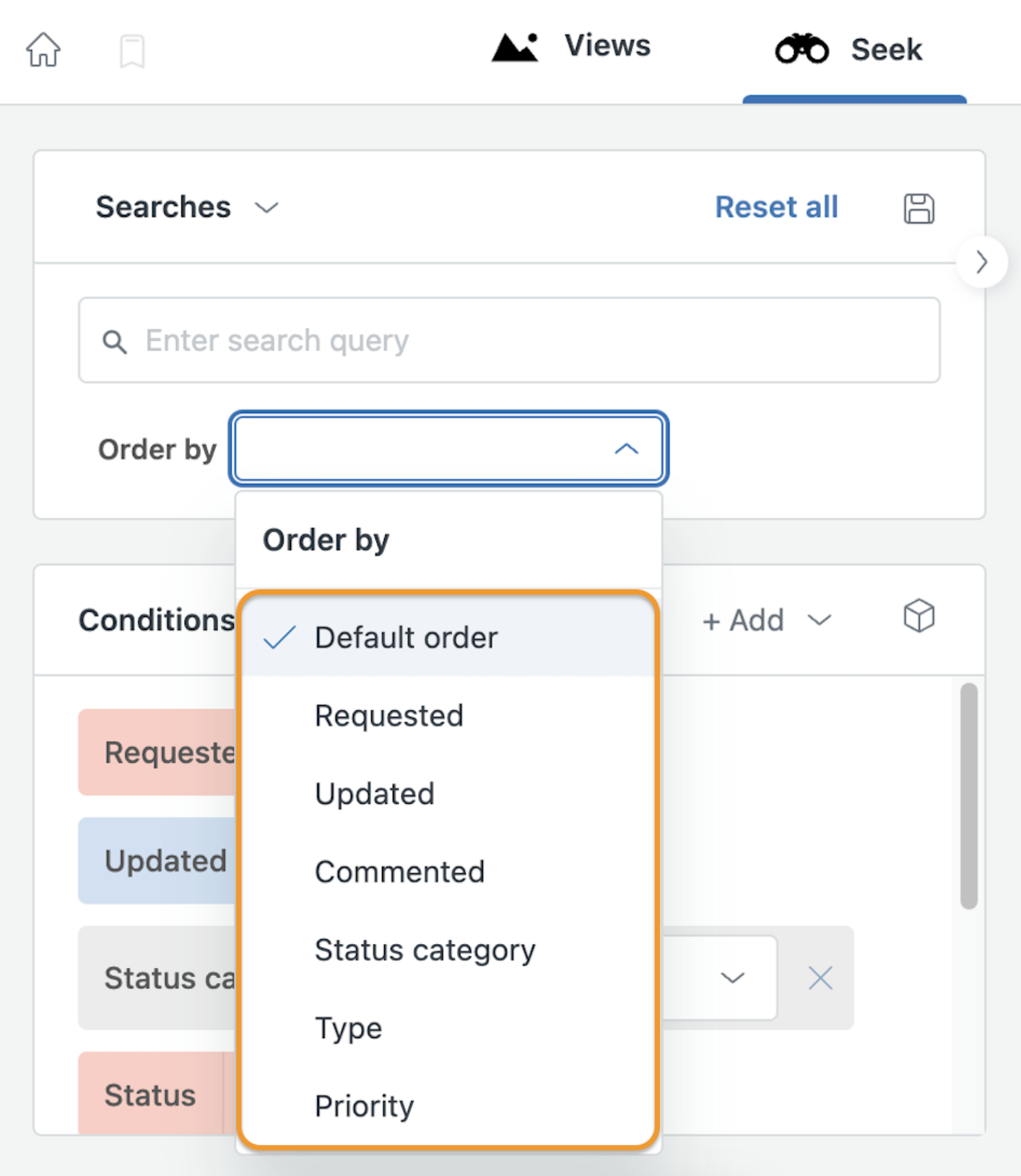Open the Status category value dropdown chevron
The image size is (1021, 1176).
(732, 978)
